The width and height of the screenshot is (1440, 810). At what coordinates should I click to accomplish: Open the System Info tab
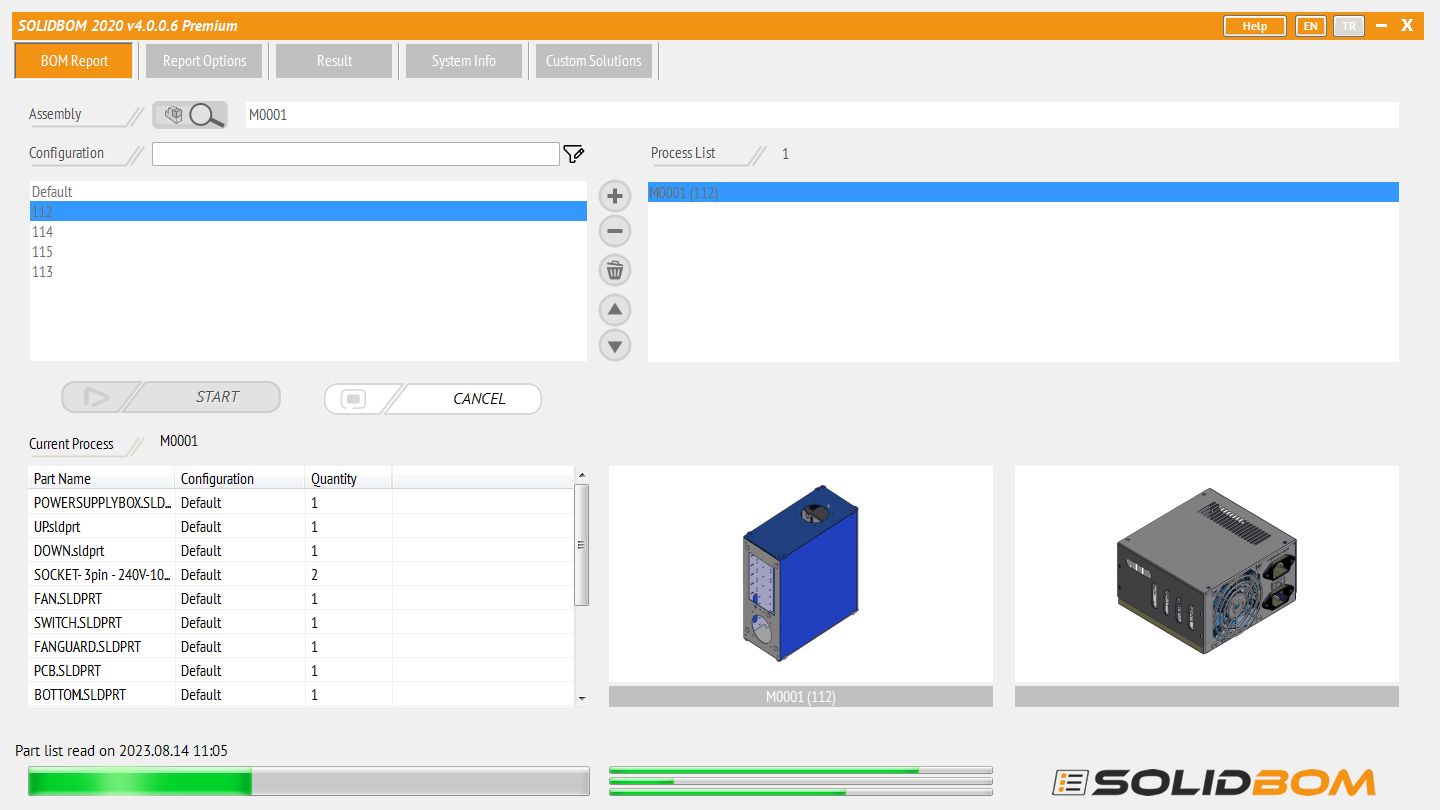(x=464, y=61)
